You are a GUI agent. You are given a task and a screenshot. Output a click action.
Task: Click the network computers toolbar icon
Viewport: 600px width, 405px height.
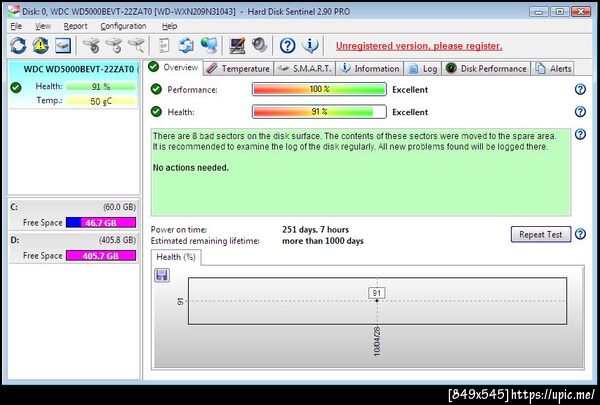point(209,46)
